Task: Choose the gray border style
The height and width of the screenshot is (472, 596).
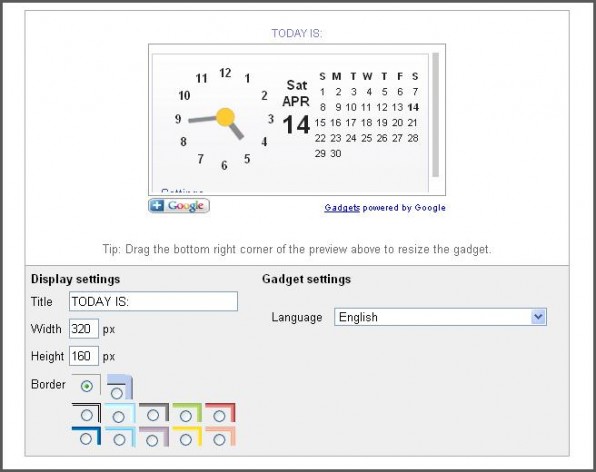Action: pyautogui.click(x=153, y=415)
